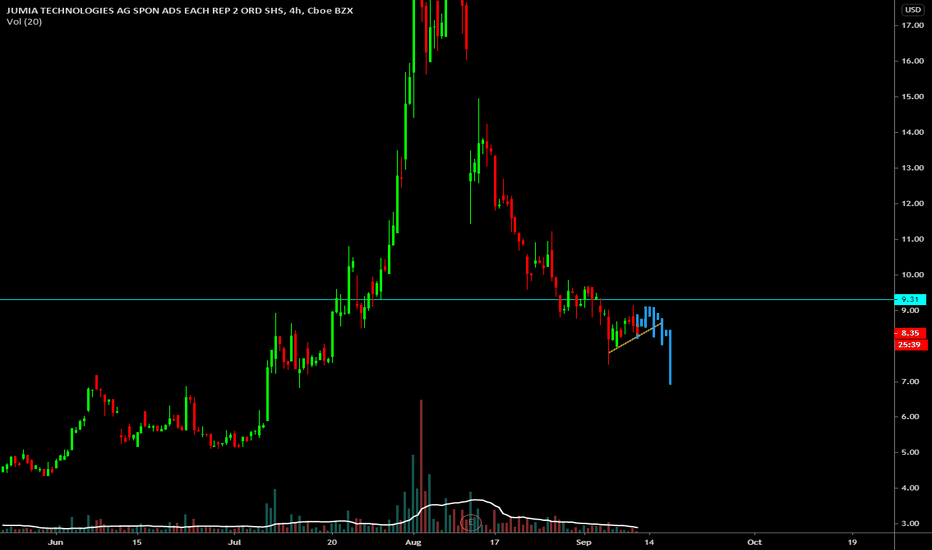Screen dimensions: 932x550
Task: Click the 7.00 price axis label
Action: [x=910, y=382]
